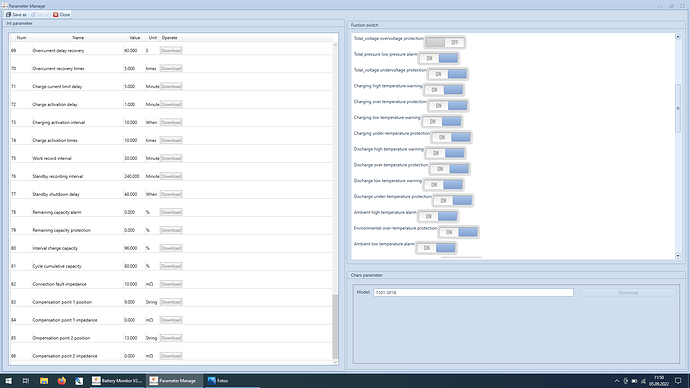Image resolution: width=690 pixels, height=388 pixels.
Task: Download Remaining capacity alarm parameter
Action: point(171,212)
